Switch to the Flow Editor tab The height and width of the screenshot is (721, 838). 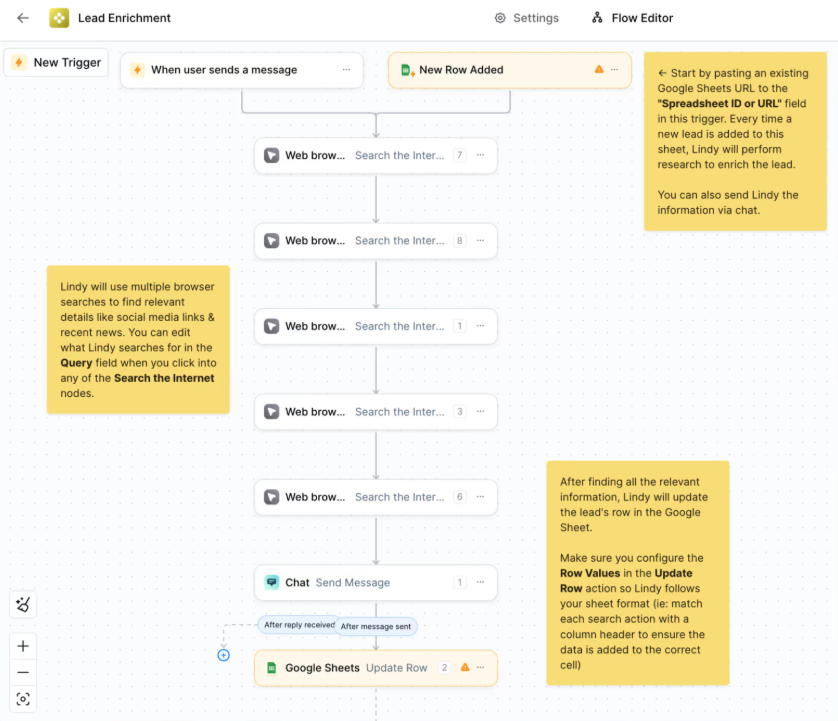(x=632, y=18)
